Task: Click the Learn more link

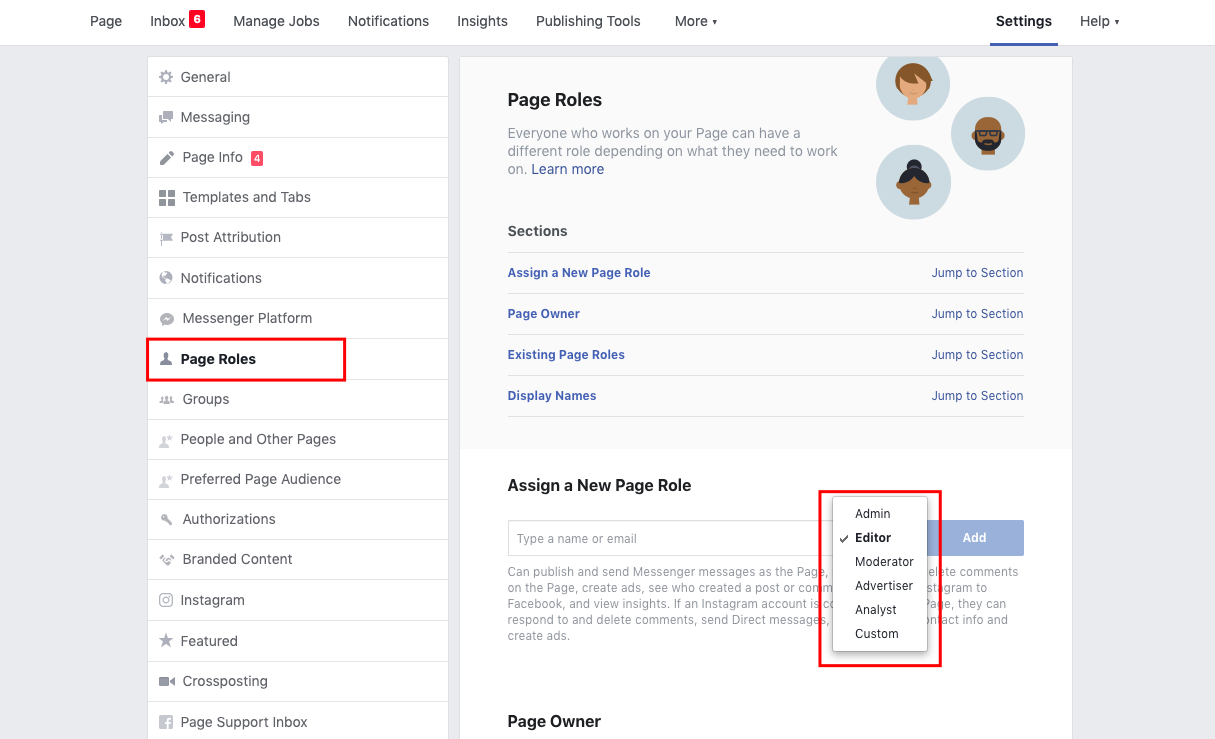Action: pos(567,169)
